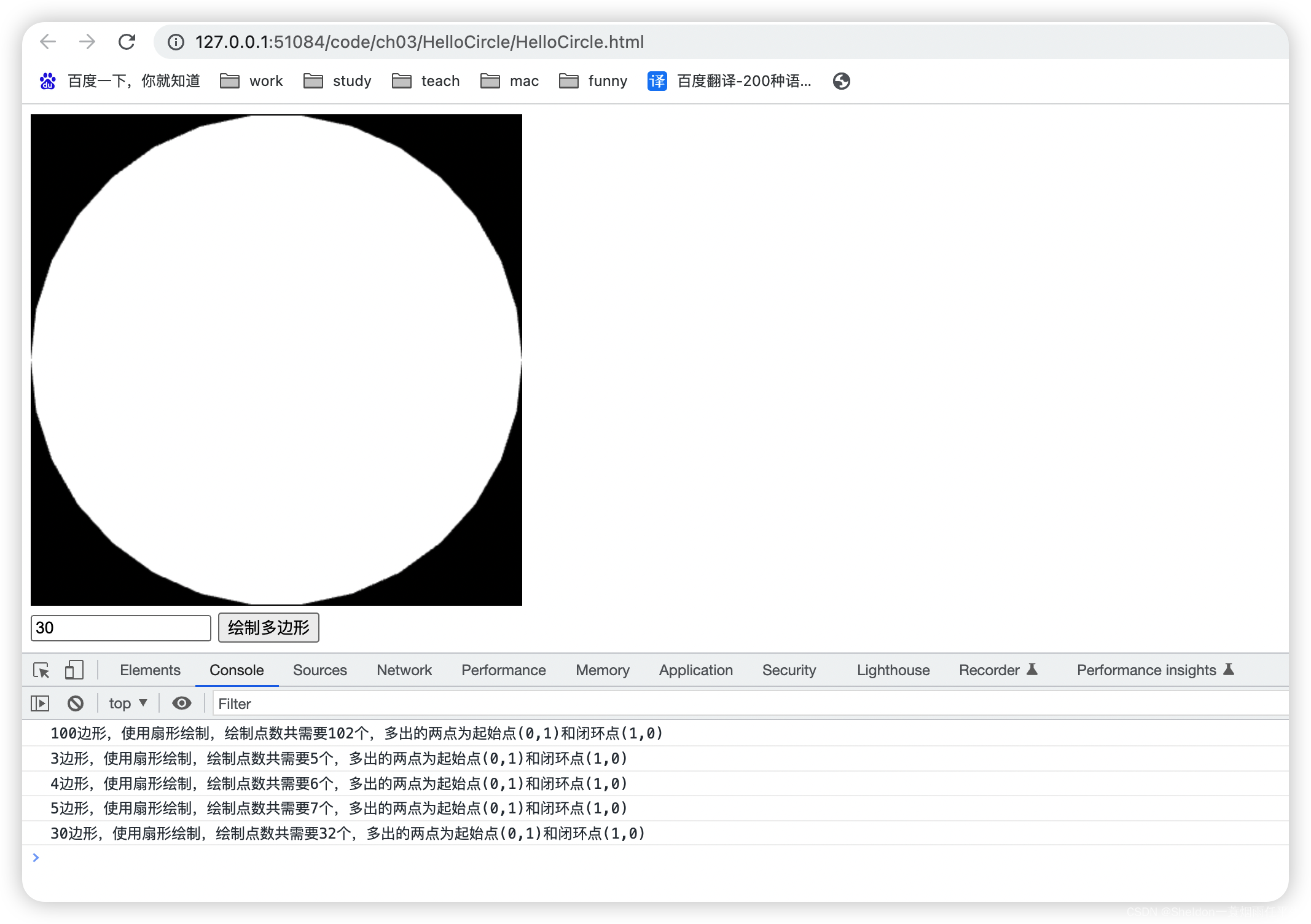Toggle the device toolbar icon
The image size is (1311, 924).
[74, 670]
